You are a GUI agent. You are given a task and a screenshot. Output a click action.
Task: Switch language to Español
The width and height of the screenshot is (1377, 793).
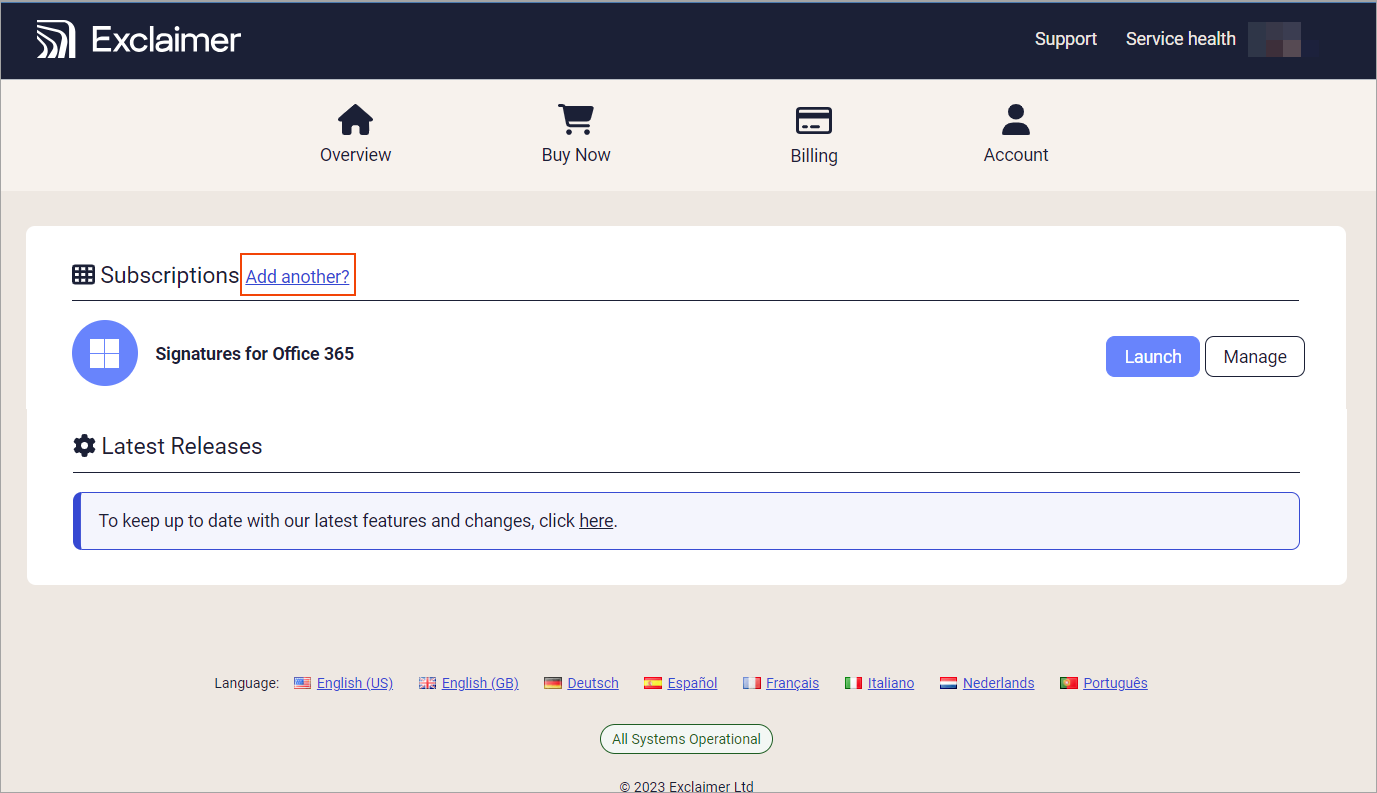pyautogui.click(x=690, y=682)
